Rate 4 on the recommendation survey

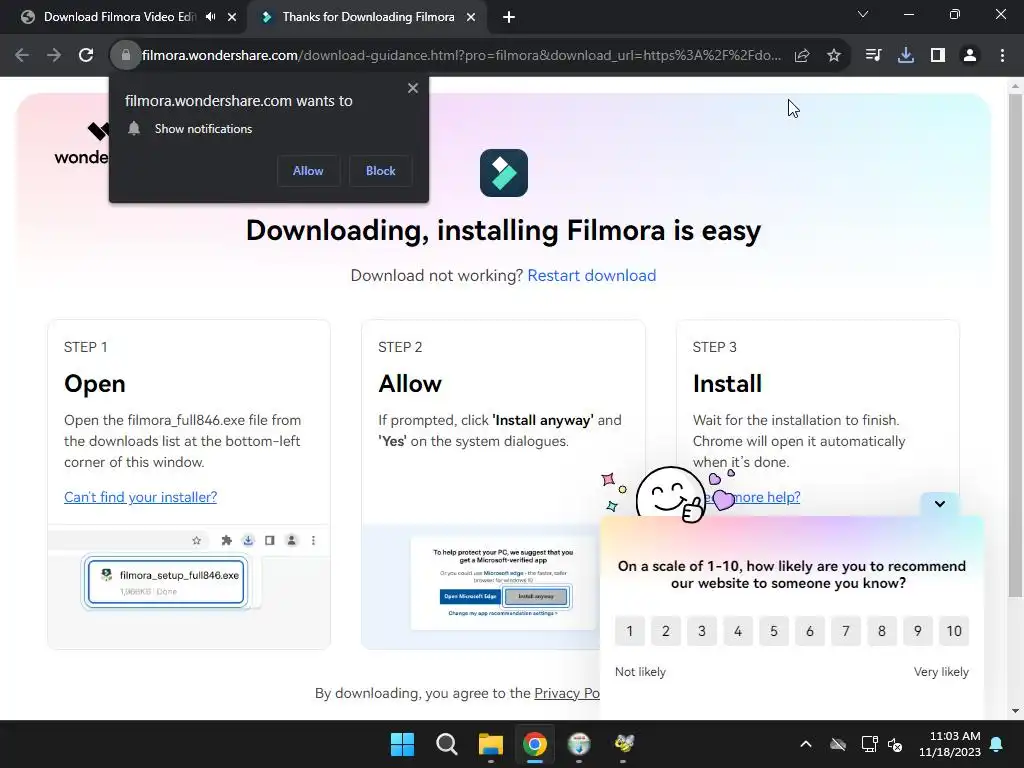click(738, 631)
